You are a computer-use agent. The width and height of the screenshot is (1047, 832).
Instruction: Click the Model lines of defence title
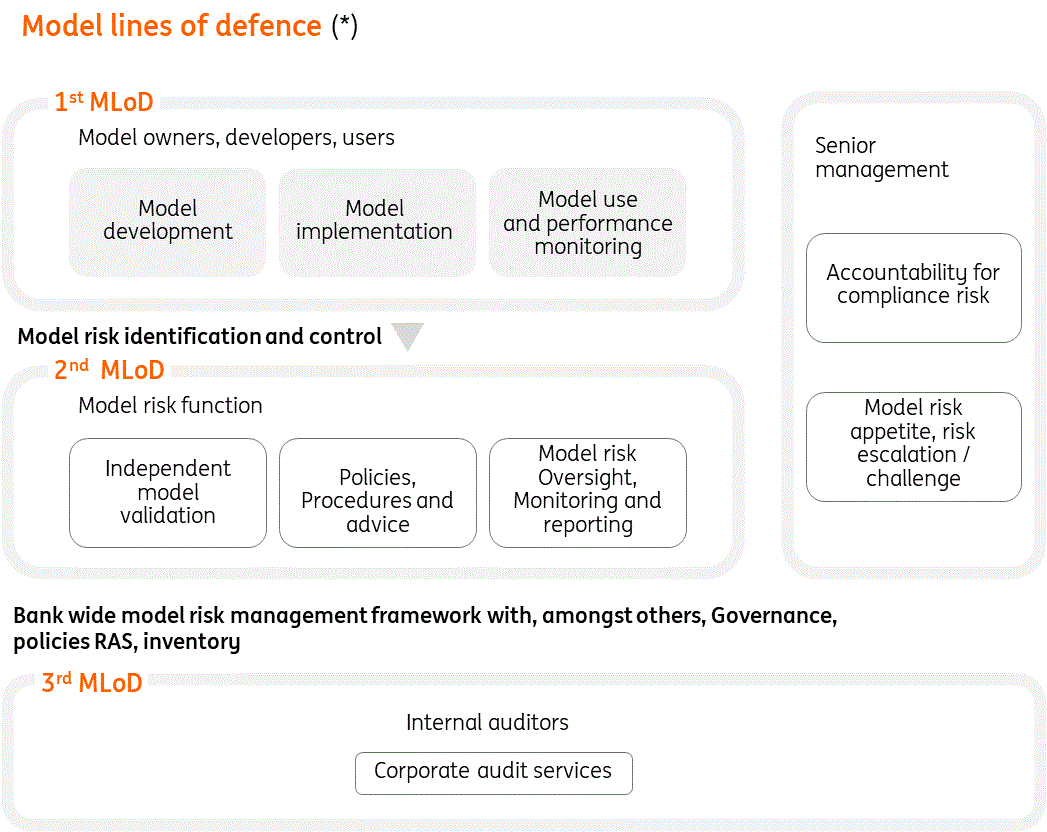(172, 26)
